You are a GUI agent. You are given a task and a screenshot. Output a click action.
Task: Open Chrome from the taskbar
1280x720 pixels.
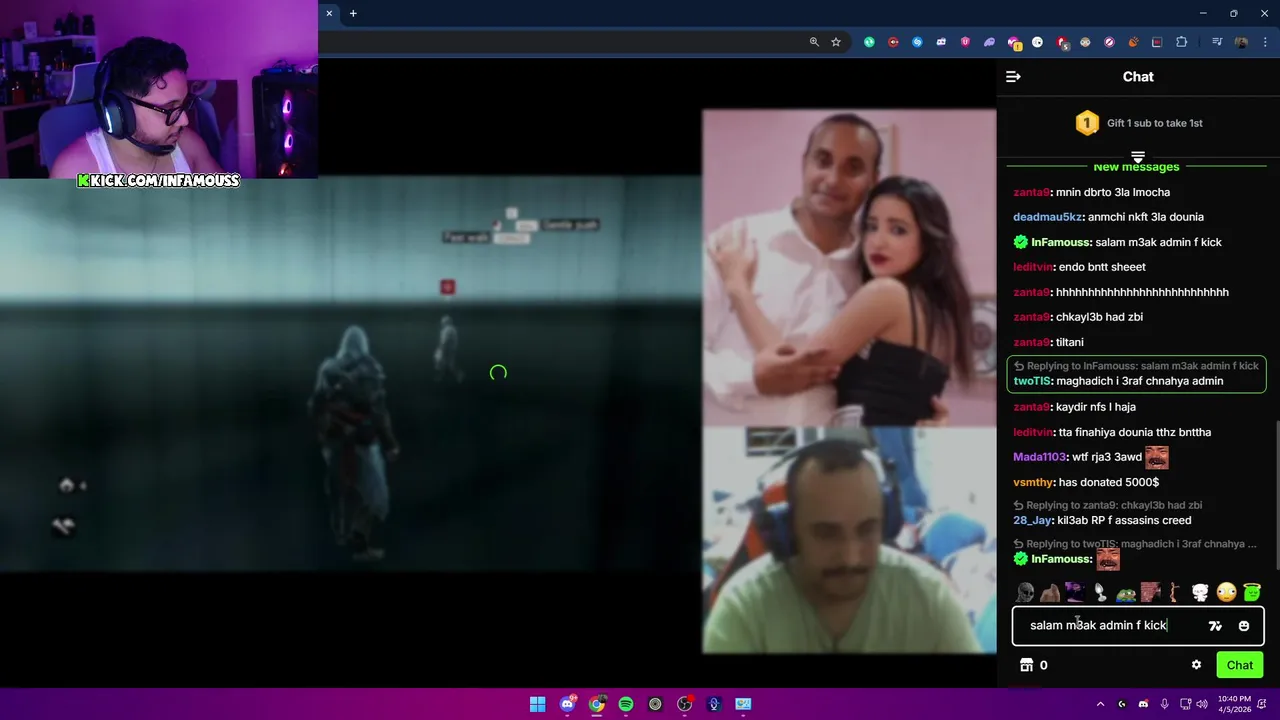(x=597, y=704)
